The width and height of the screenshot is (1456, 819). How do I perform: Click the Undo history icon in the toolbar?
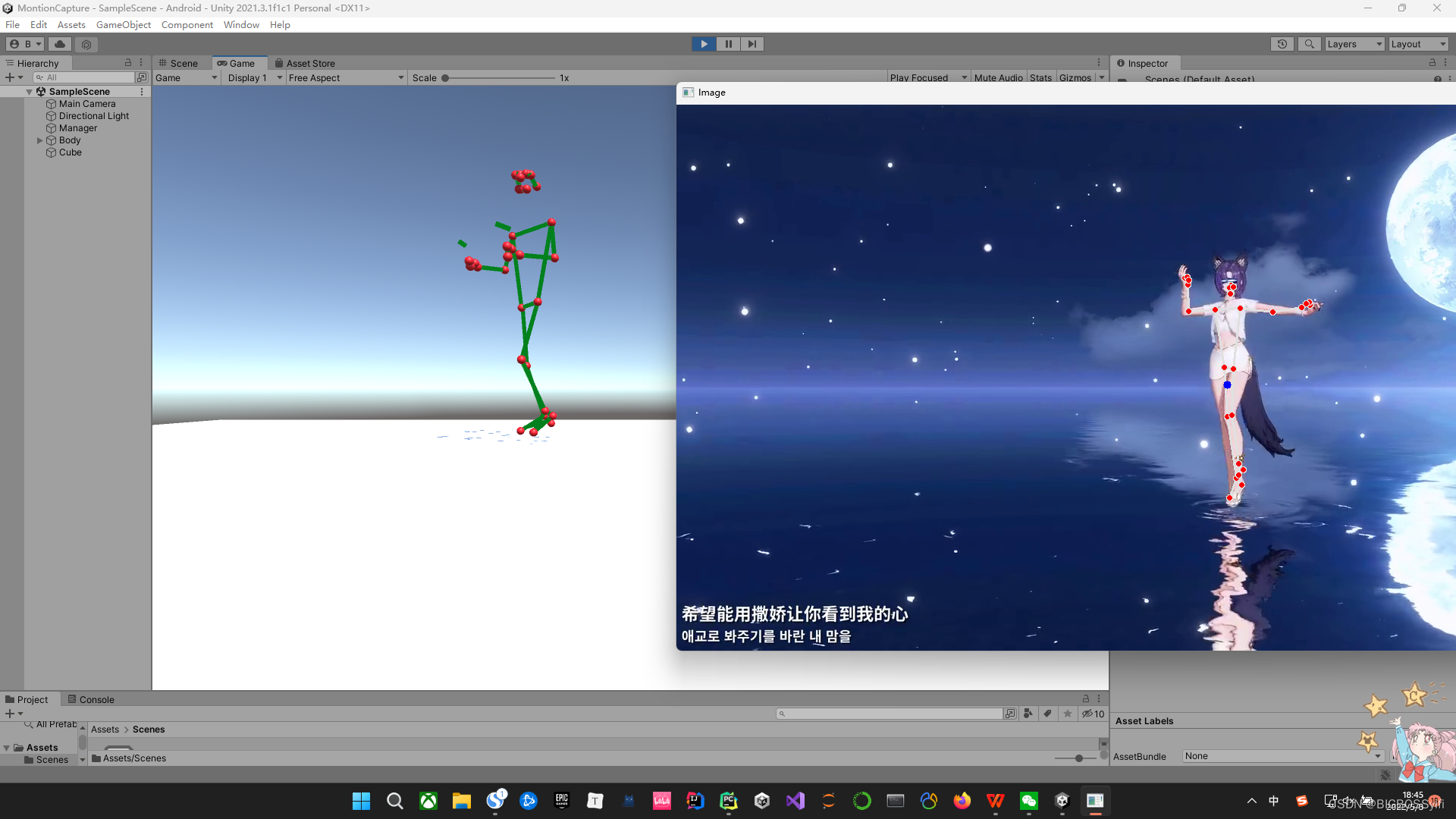(x=1282, y=44)
